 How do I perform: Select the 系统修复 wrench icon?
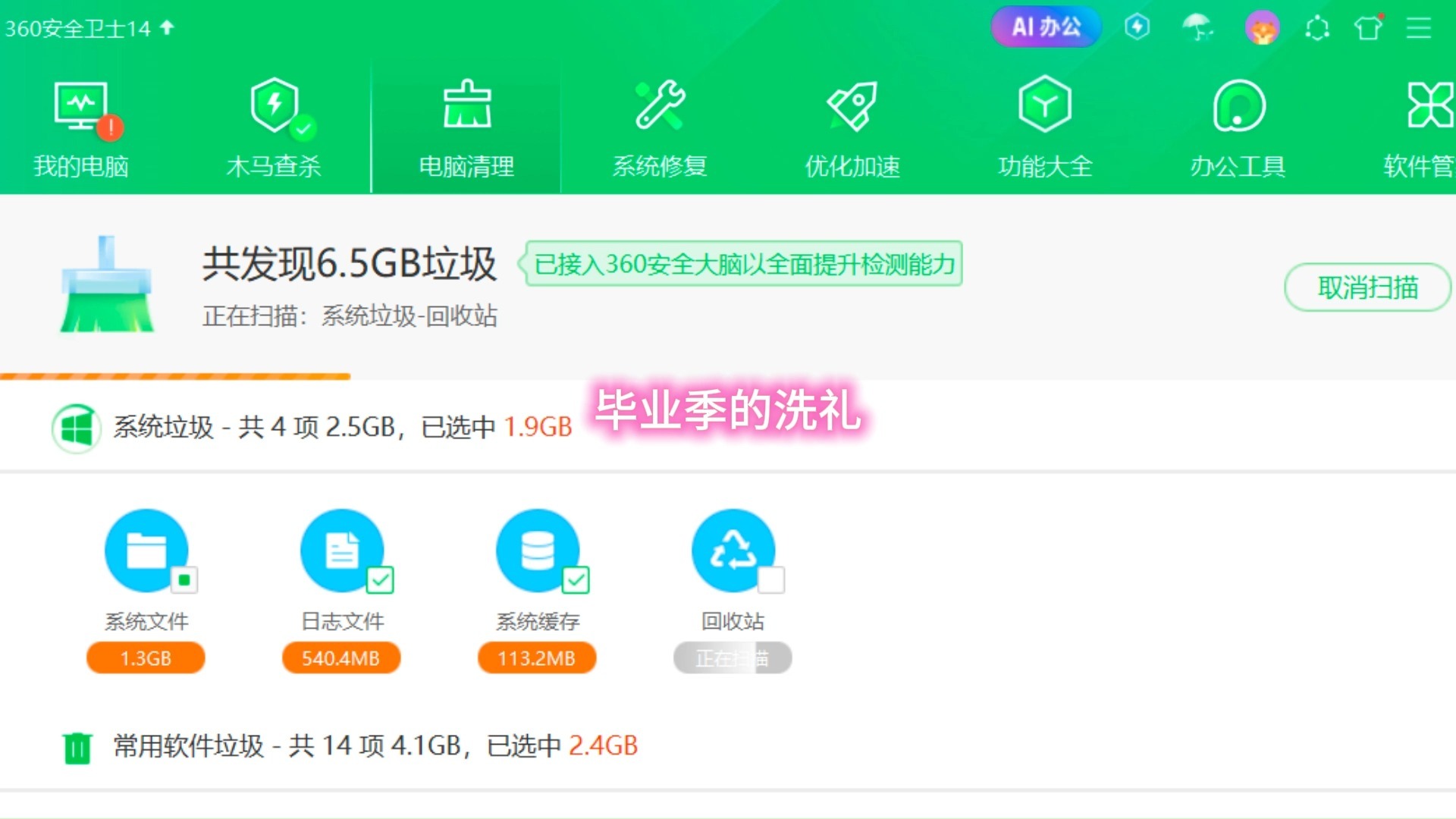pos(660,106)
